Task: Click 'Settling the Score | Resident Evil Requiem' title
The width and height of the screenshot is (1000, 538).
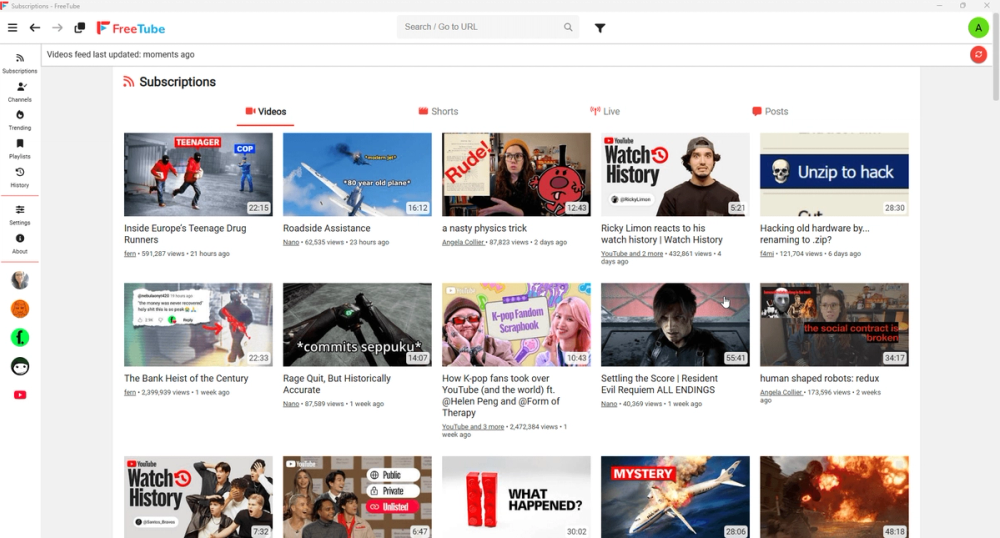Action: coord(659,384)
